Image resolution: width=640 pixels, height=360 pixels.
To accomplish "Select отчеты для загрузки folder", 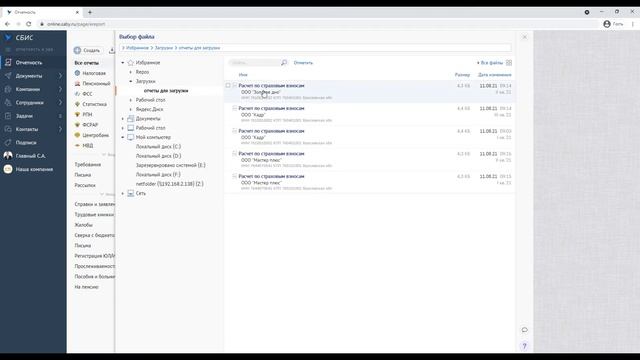I will 166,91.
